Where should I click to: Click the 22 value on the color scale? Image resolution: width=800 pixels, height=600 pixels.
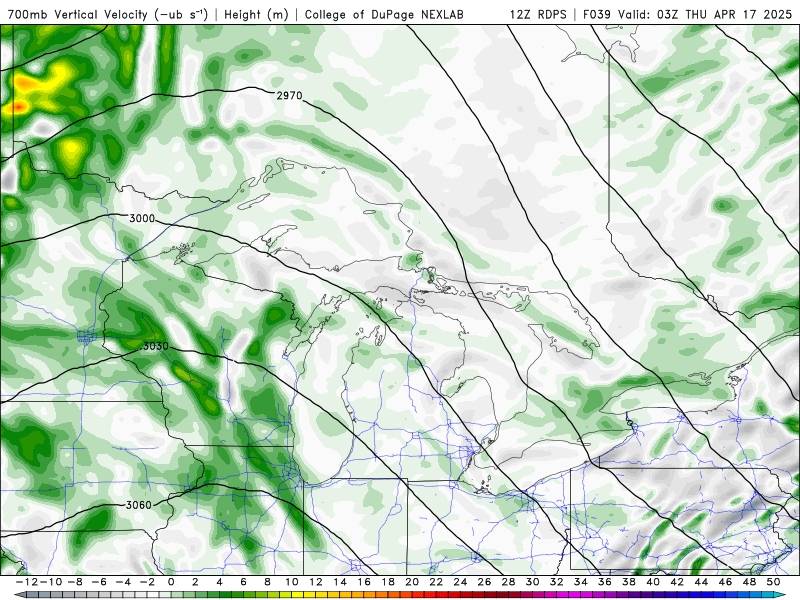[436, 582]
